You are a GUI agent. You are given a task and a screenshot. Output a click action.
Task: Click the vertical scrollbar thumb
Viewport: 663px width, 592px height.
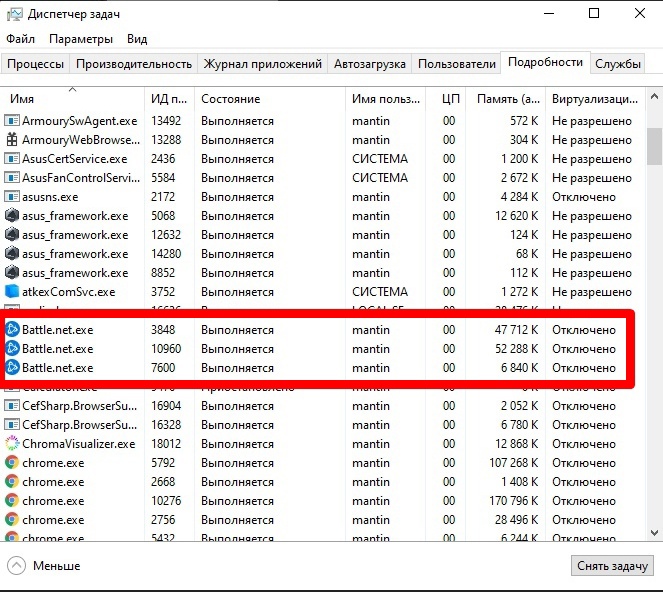point(655,146)
